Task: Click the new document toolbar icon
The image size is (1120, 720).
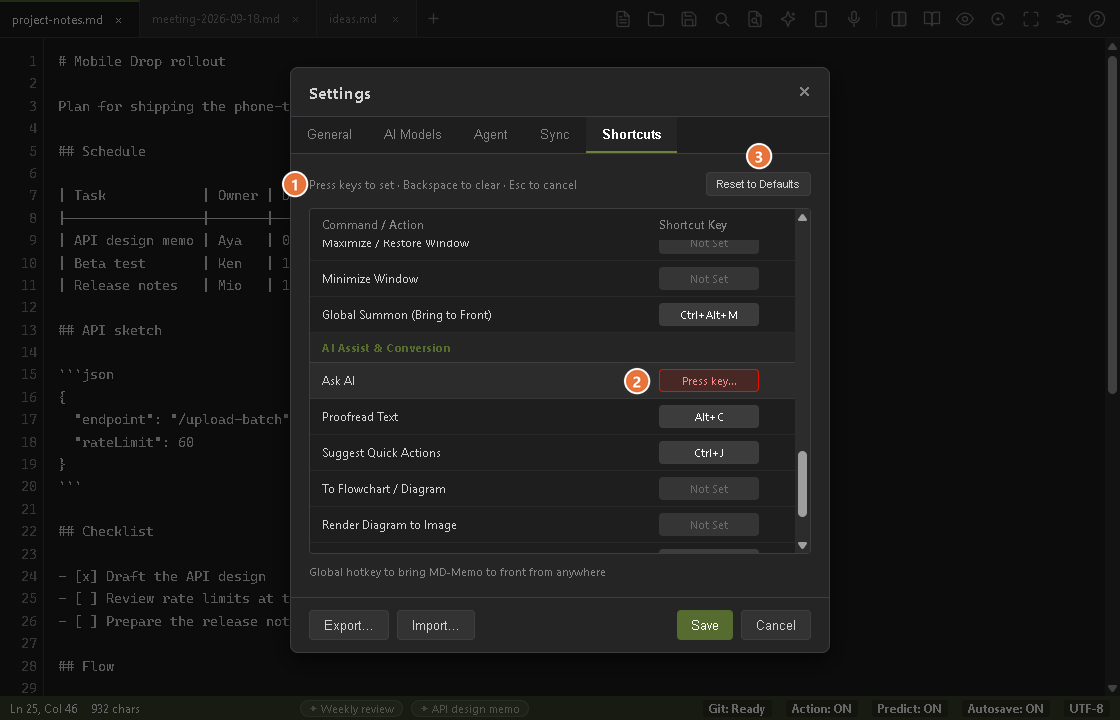Action: pyautogui.click(x=623, y=19)
